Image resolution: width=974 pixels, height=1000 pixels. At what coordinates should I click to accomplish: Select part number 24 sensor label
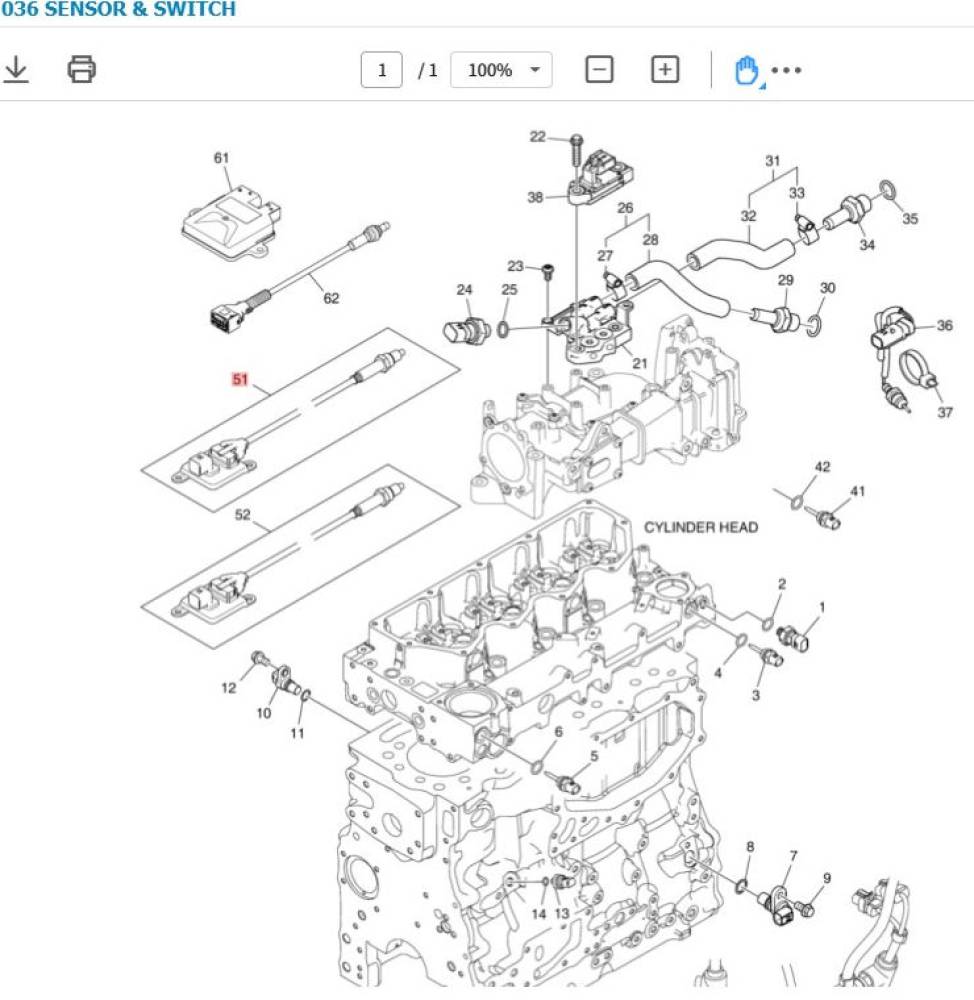(464, 290)
